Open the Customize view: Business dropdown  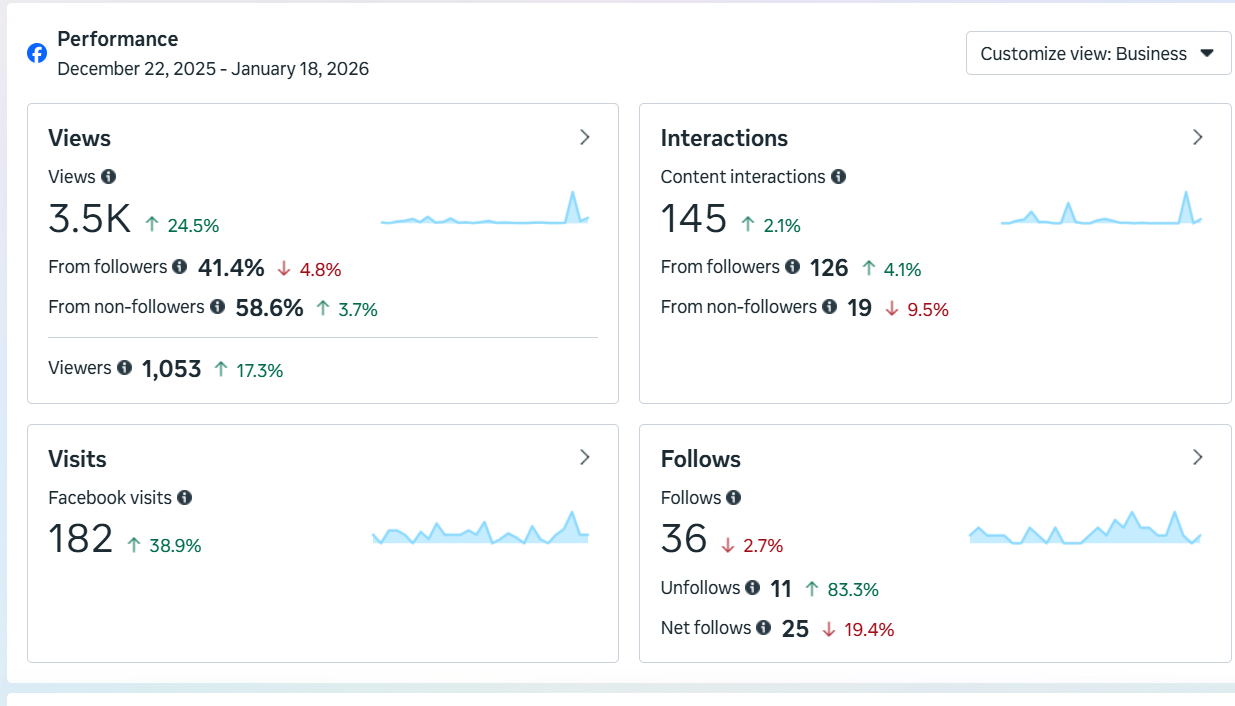click(x=1097, y=54)
